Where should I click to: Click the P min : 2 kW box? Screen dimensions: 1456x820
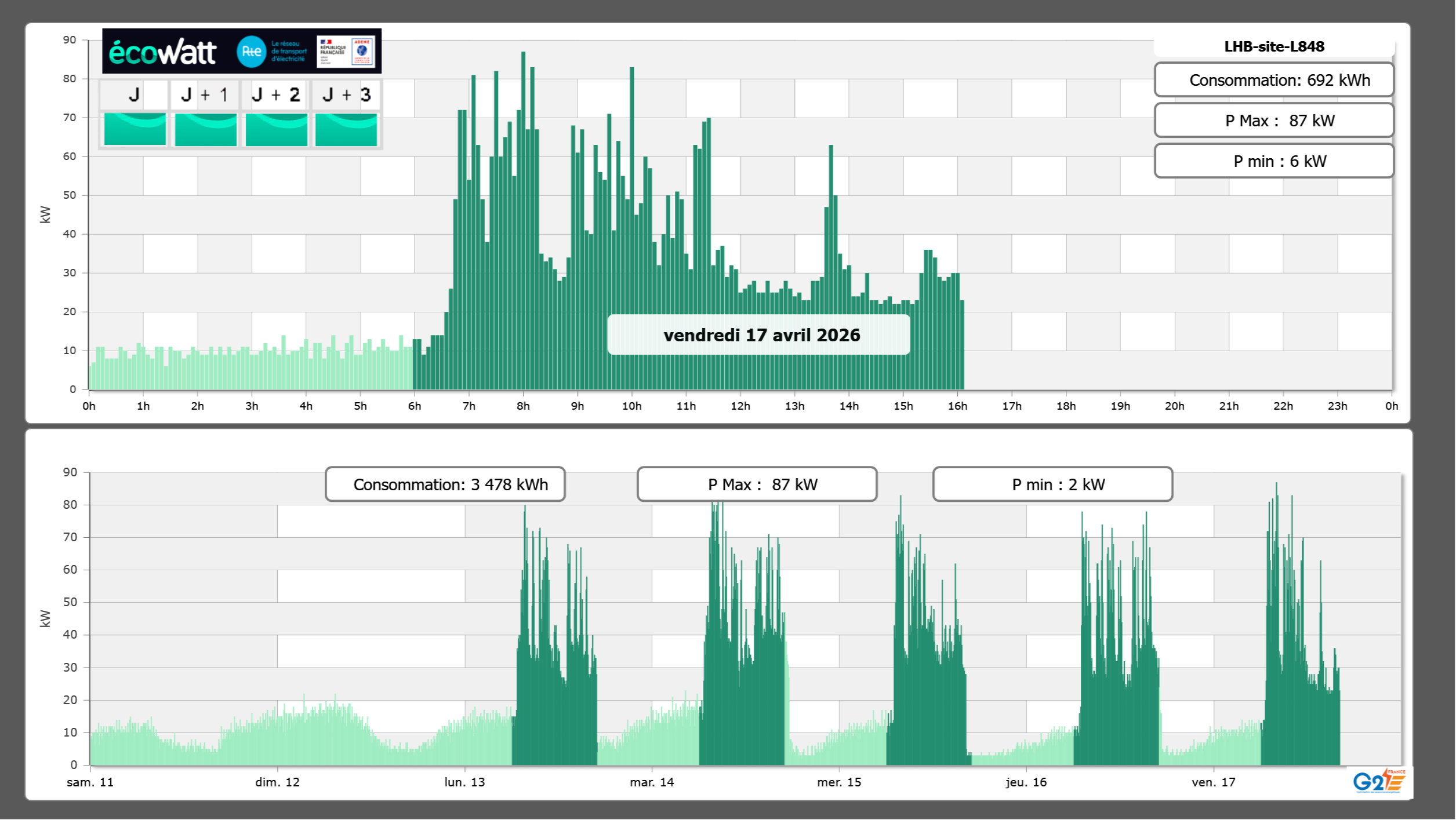pyautogui.click(x=1052, y=484)
